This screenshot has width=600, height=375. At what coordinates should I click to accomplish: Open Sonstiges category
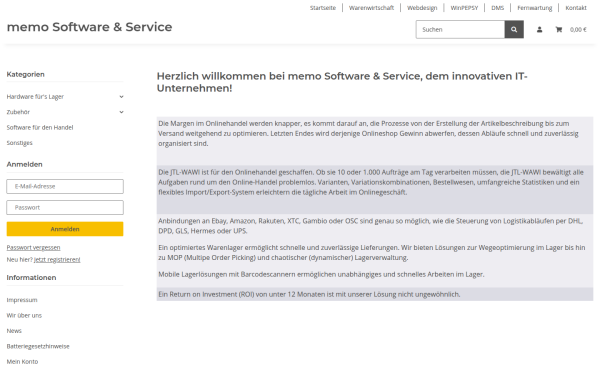point(20,143)
